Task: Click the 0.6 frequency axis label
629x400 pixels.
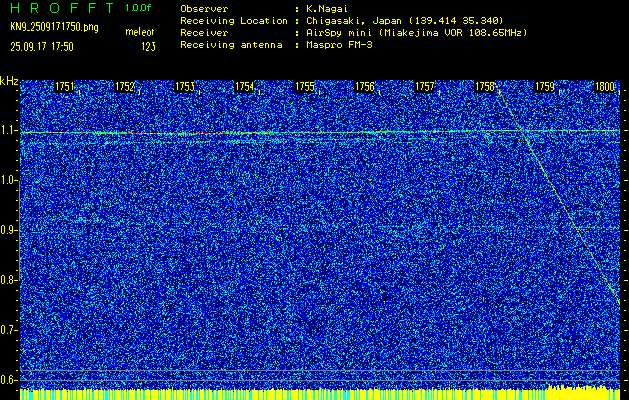Action: click(8, 380)
